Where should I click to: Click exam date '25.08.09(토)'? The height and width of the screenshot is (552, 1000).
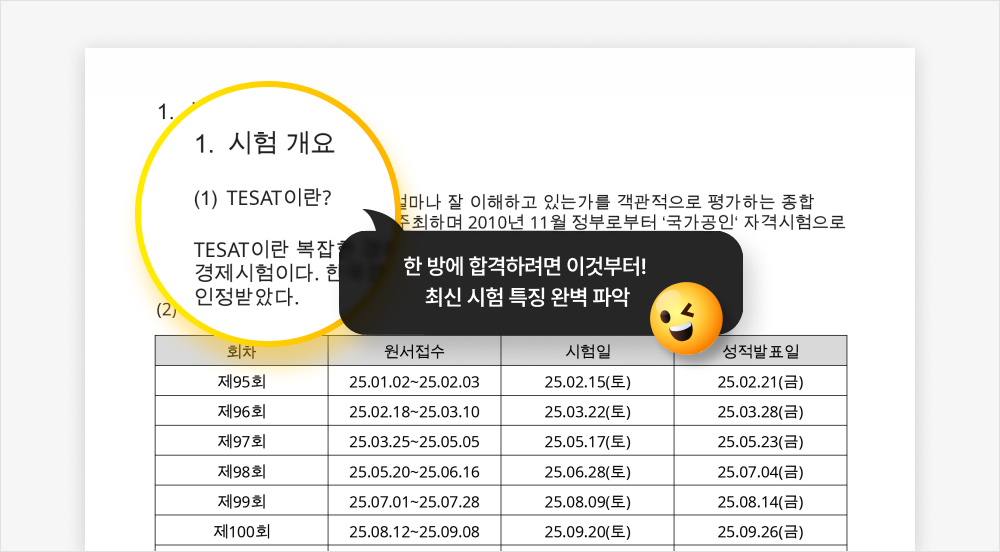587,502
